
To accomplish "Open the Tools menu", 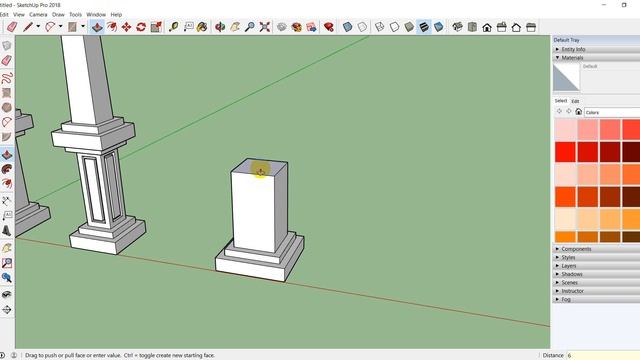I will point(76,14).
